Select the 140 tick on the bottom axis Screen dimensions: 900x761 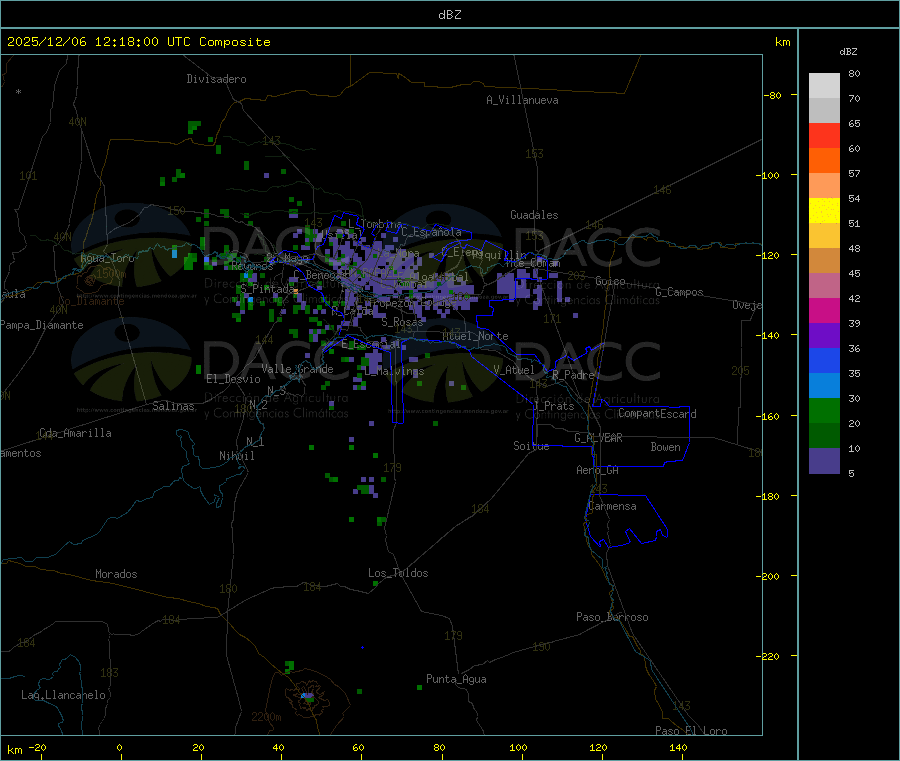tap(678, 747)
